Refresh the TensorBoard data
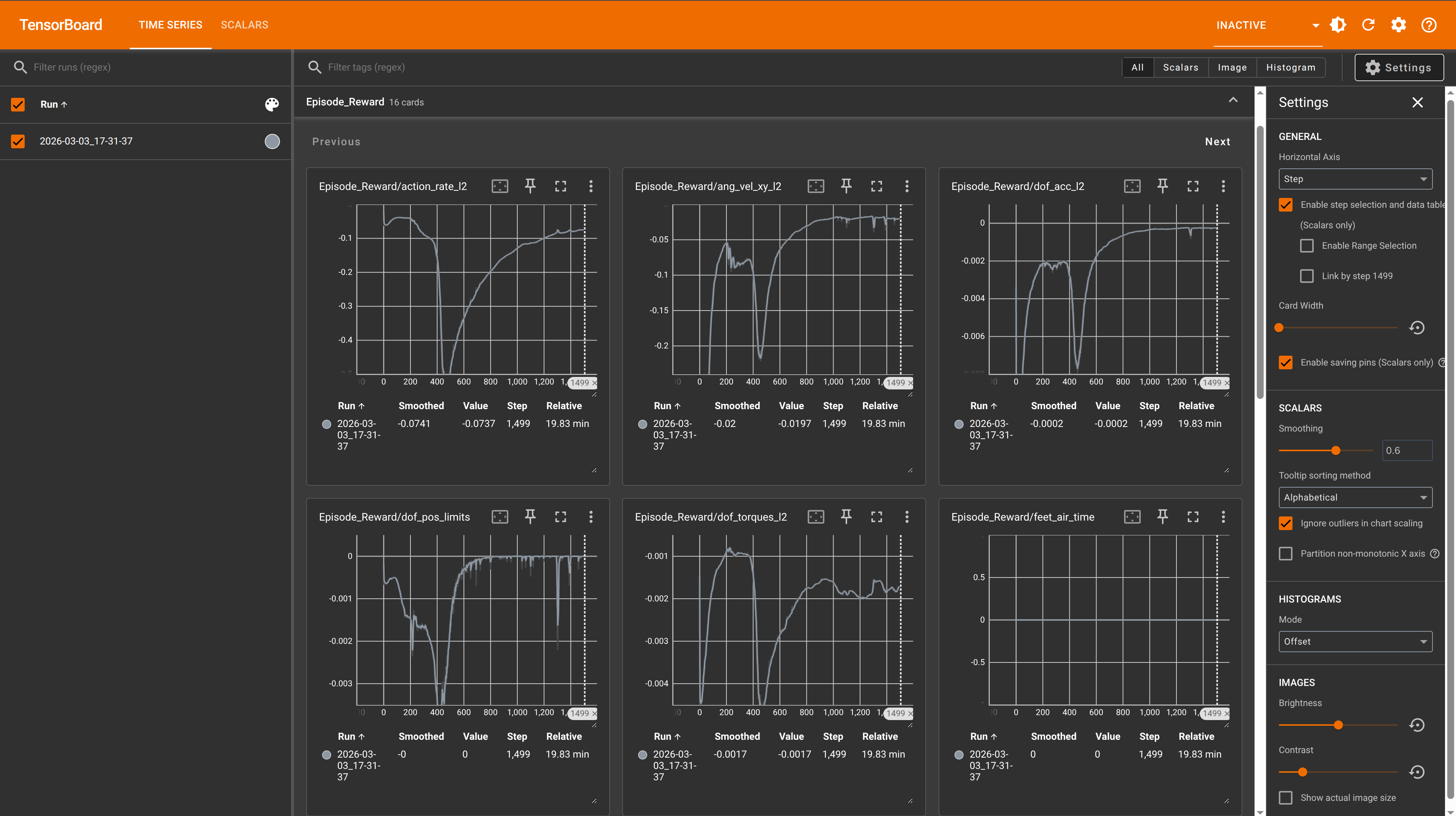The image size is (1456, 816). (x=1368, y=25)
